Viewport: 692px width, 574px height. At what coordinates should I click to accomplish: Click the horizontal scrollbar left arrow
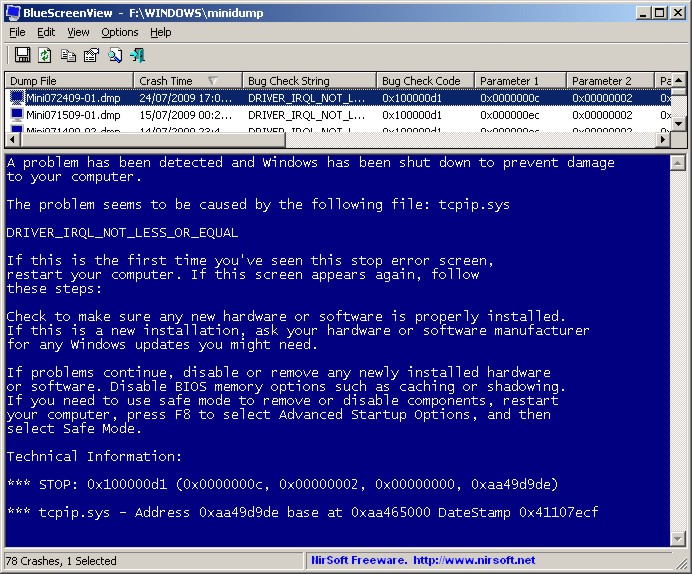(x=12, y=139)
